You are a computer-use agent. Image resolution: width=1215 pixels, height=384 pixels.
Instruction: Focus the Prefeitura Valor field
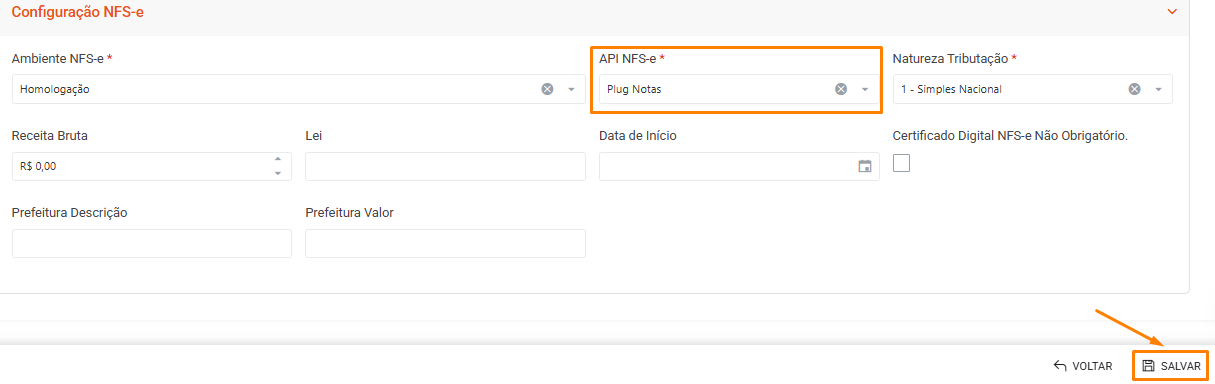point(445,243)
